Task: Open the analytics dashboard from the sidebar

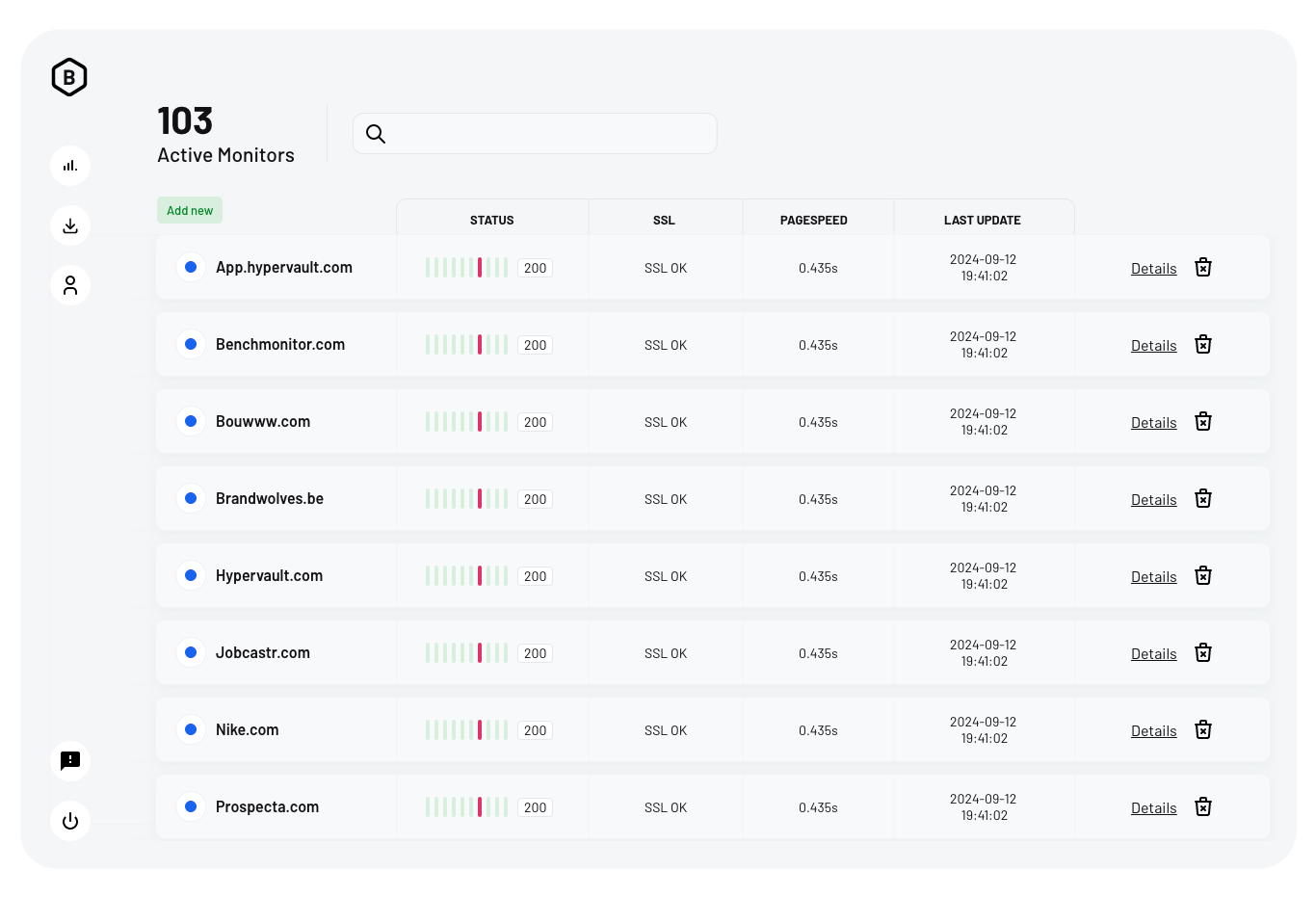Action: [69, 165]
